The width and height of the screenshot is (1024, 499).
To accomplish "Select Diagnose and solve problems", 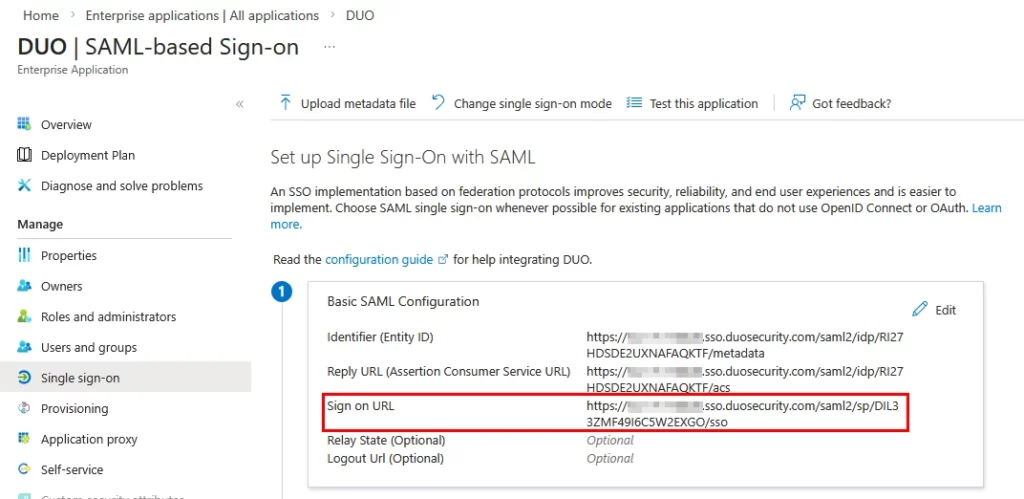I will 122,185.
